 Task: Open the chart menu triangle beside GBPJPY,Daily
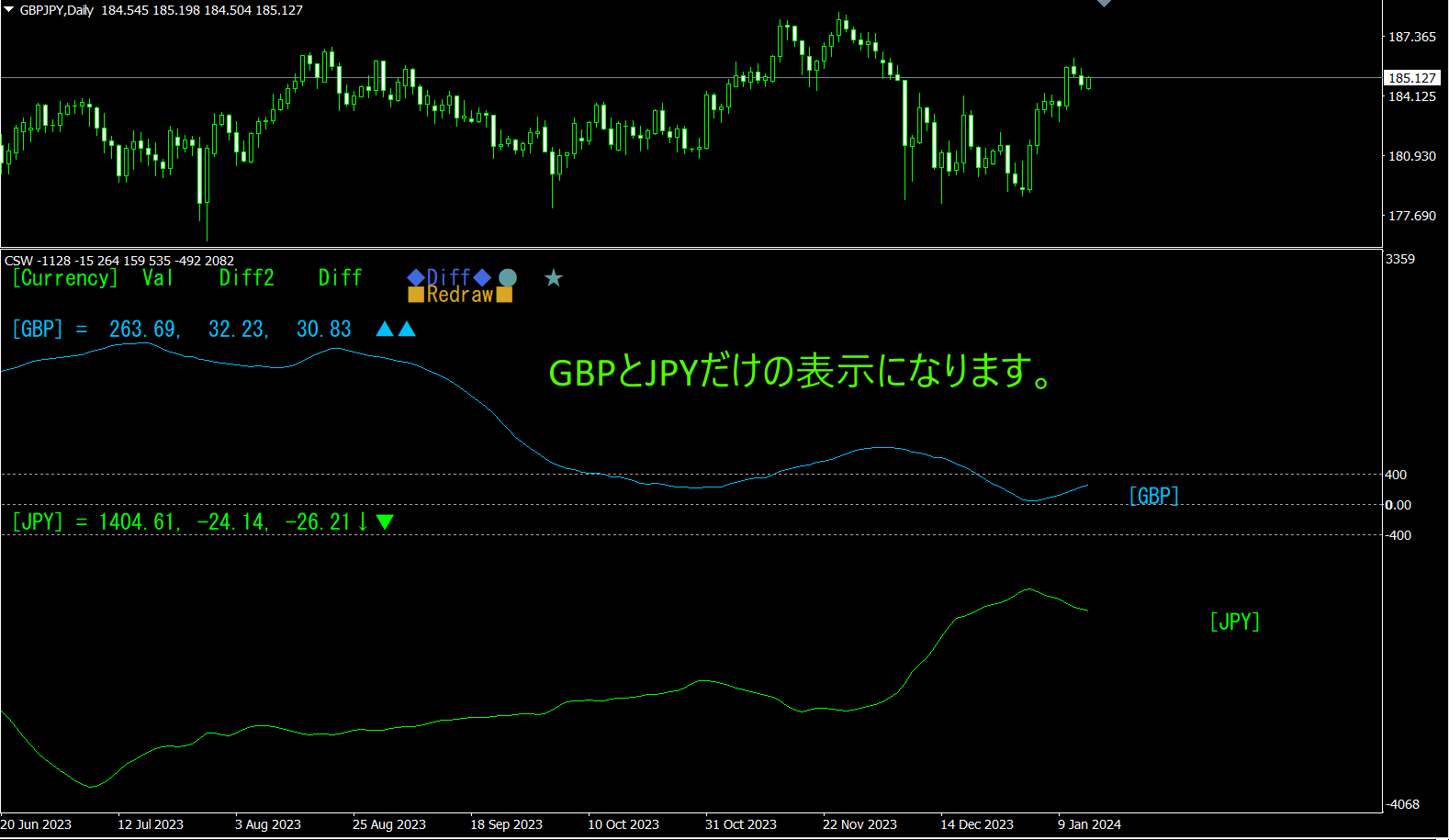coord(9,9)
